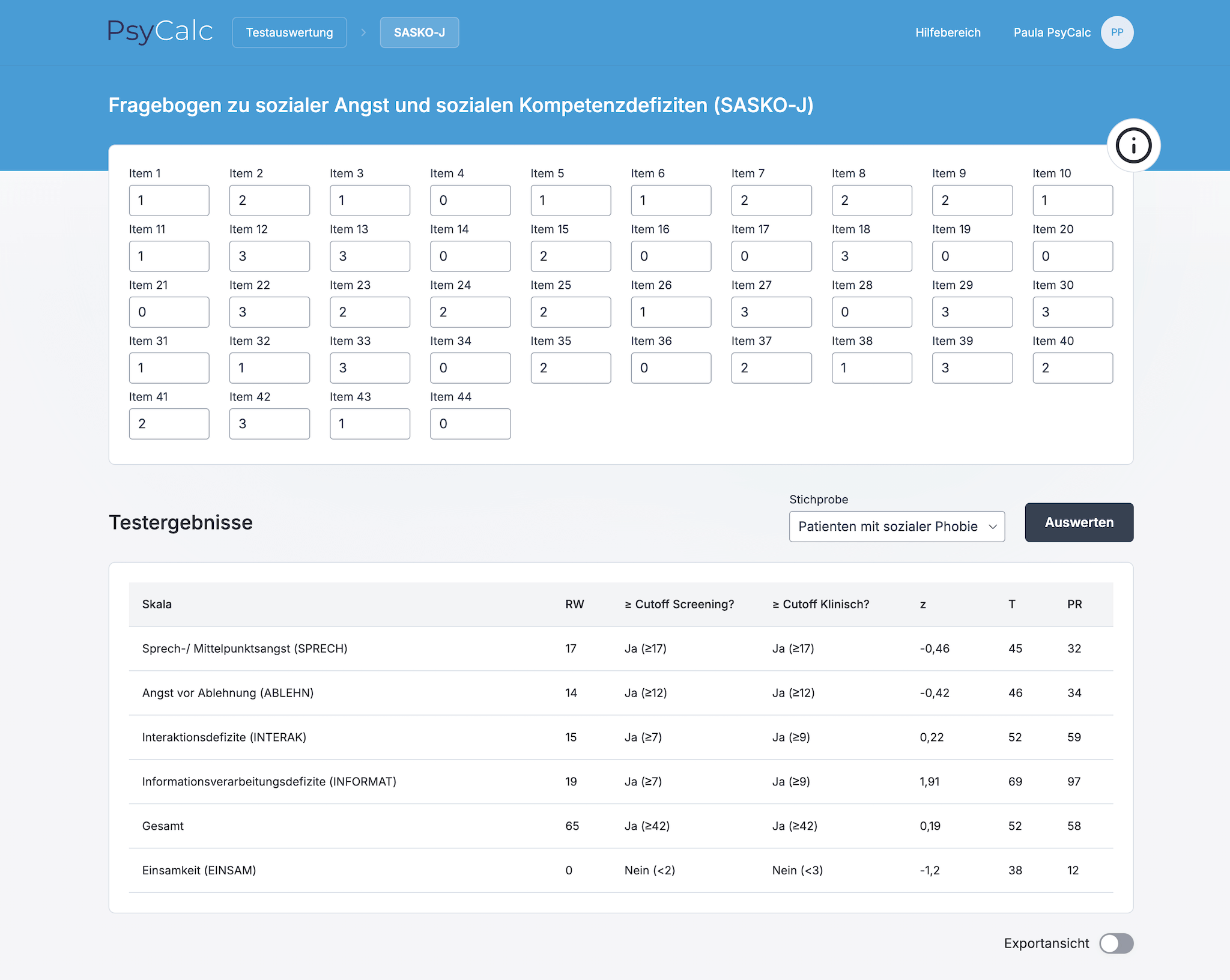Viewport: 1230px width, 980px height.
Task: Click the Item 40 input field
Action: coord(1072,368)
